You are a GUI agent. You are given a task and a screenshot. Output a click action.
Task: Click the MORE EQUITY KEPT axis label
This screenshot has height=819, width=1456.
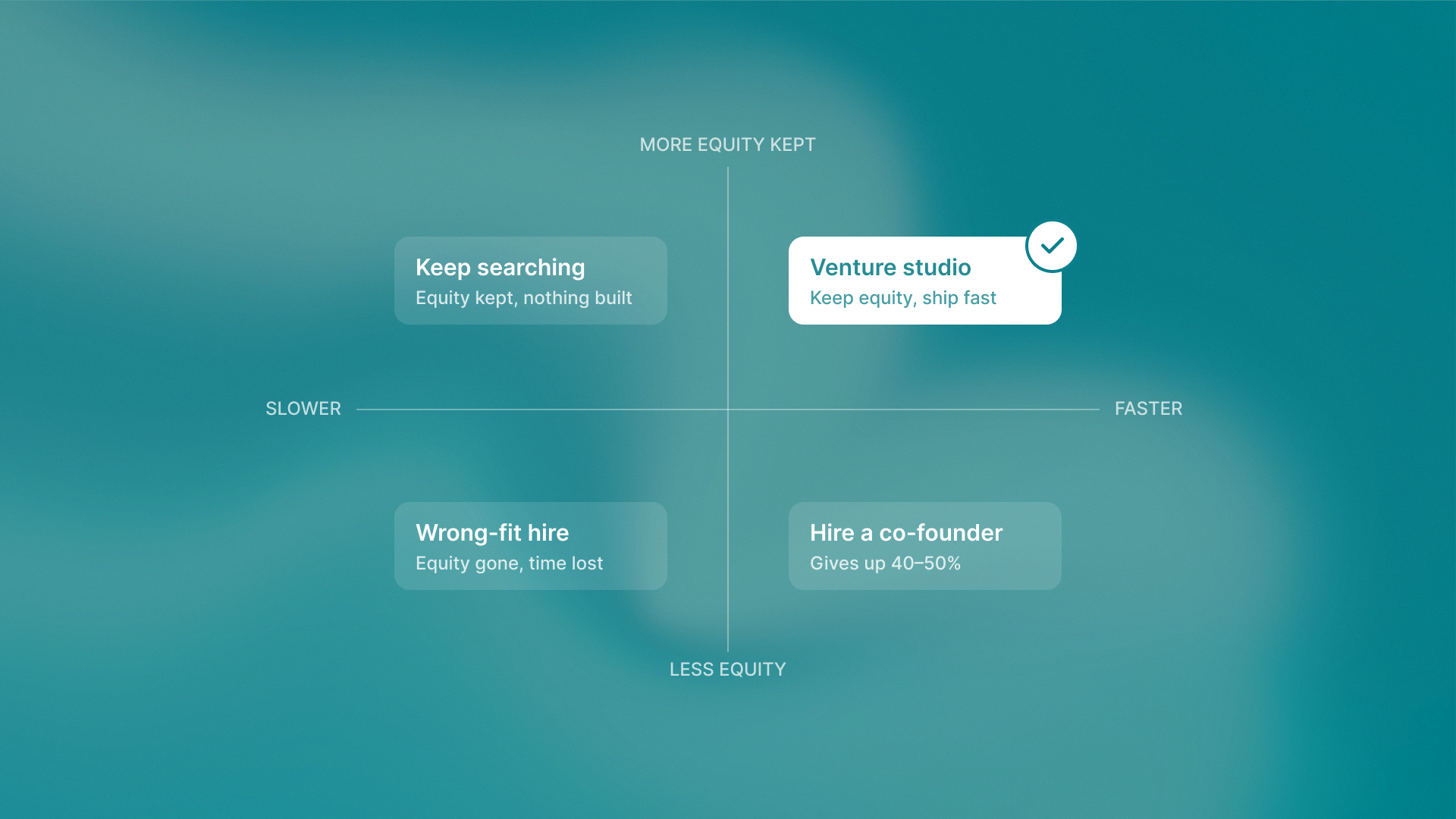tap(728, 145)
